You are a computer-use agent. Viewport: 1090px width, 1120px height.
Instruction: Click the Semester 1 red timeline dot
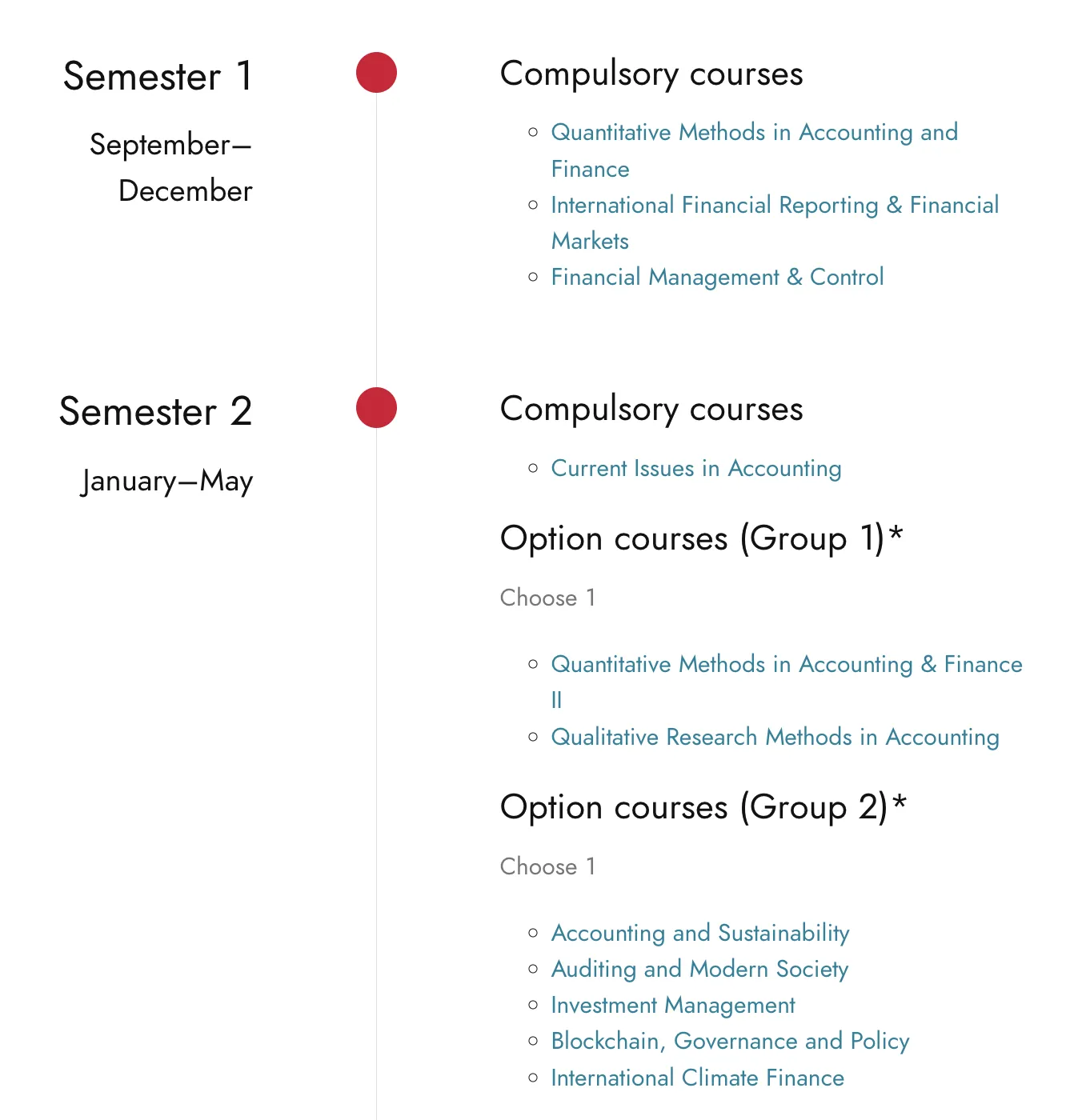[376, 73]
